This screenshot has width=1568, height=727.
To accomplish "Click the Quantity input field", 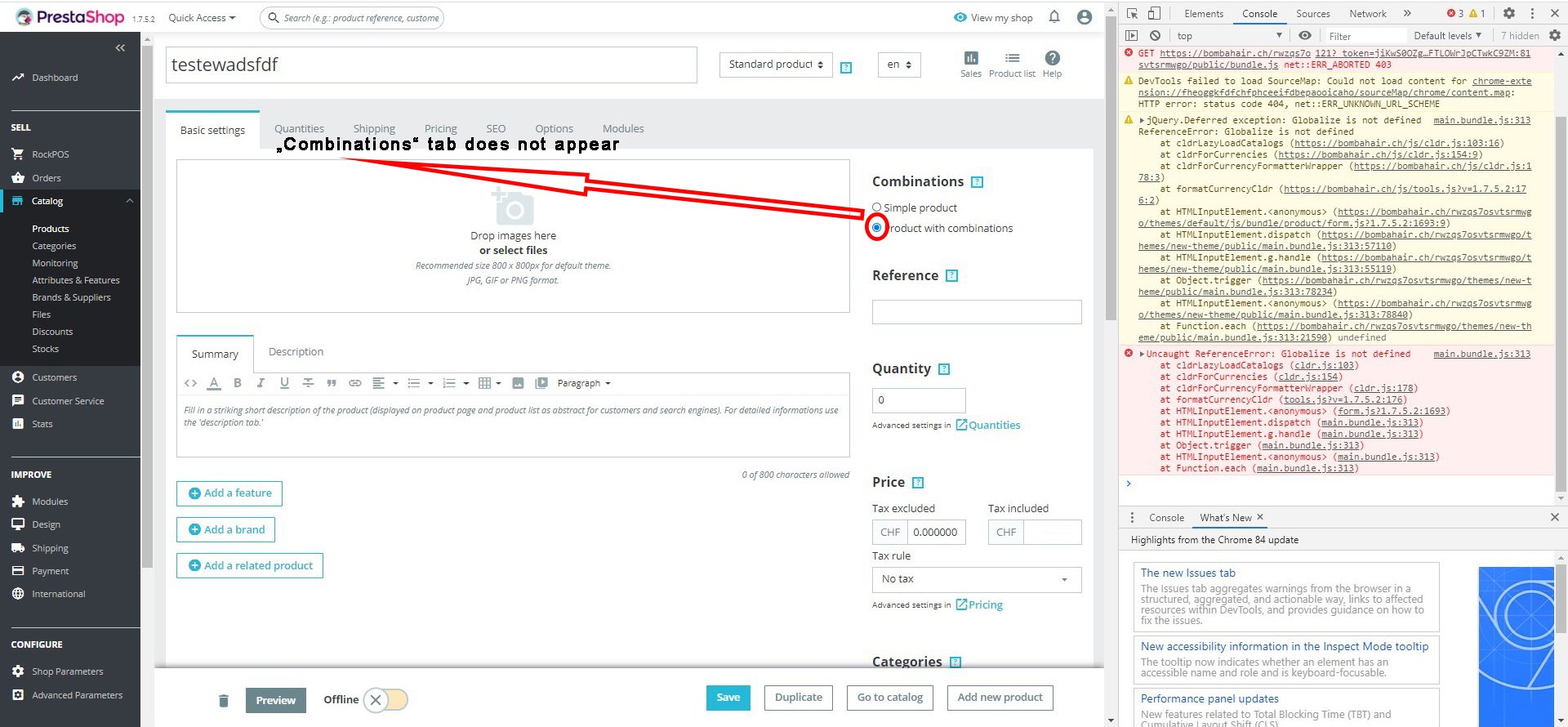I will tap(919, 400).
